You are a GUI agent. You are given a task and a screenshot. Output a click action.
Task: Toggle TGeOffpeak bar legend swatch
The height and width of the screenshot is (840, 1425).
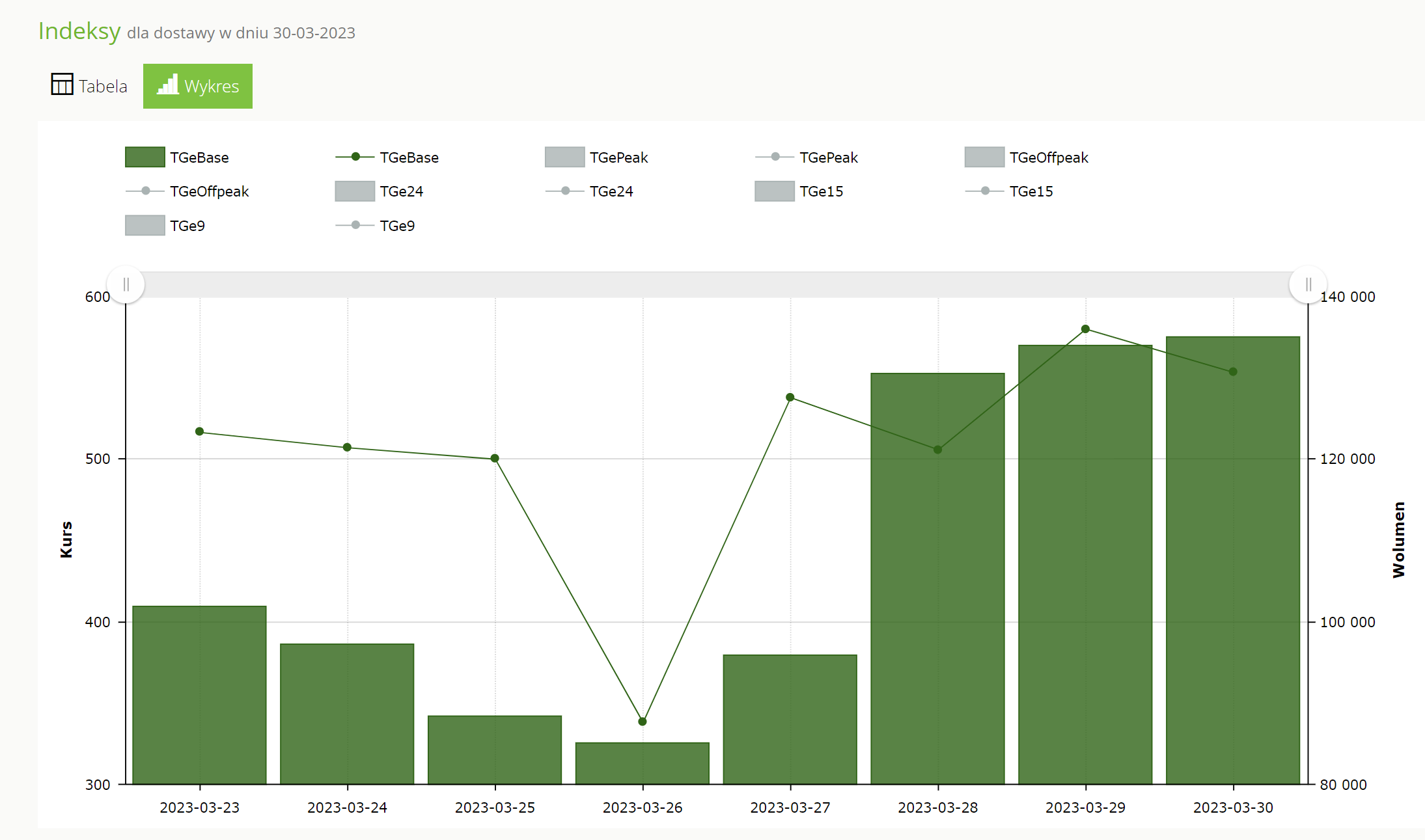(984, 157)
